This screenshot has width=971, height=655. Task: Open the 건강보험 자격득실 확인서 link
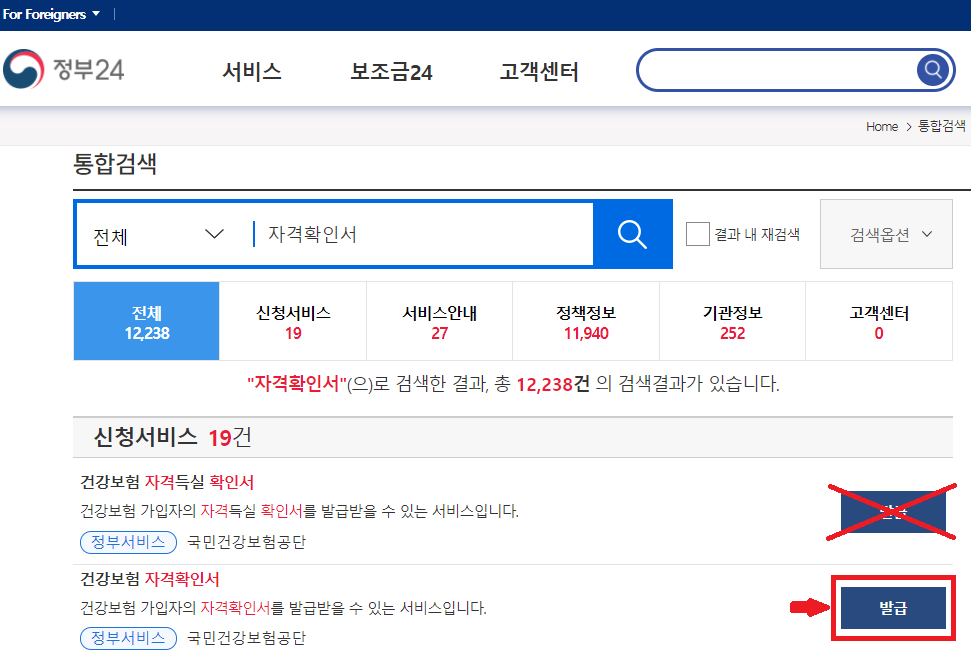[167, 483]
